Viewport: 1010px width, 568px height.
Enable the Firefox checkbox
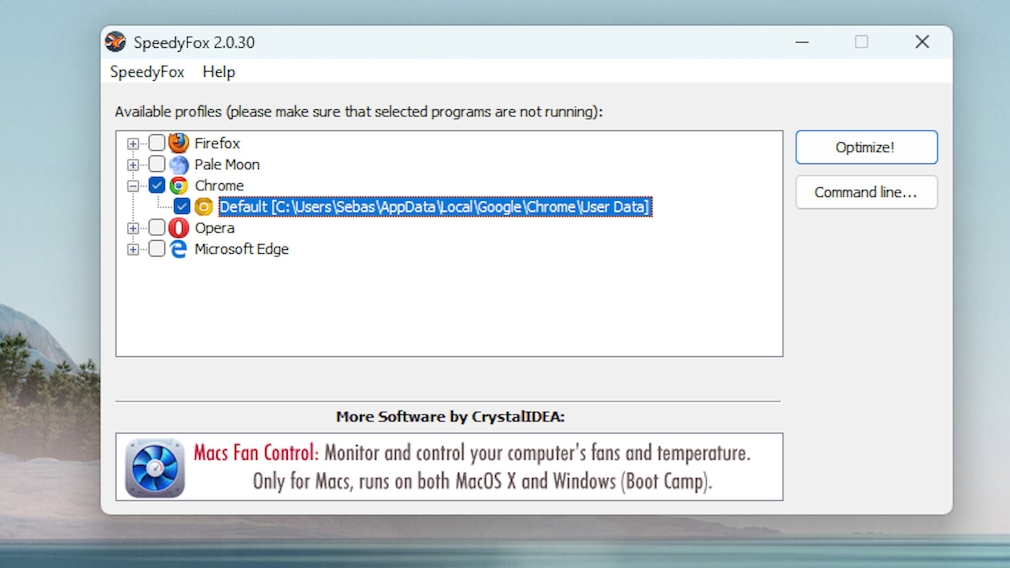tap(157, 143)
